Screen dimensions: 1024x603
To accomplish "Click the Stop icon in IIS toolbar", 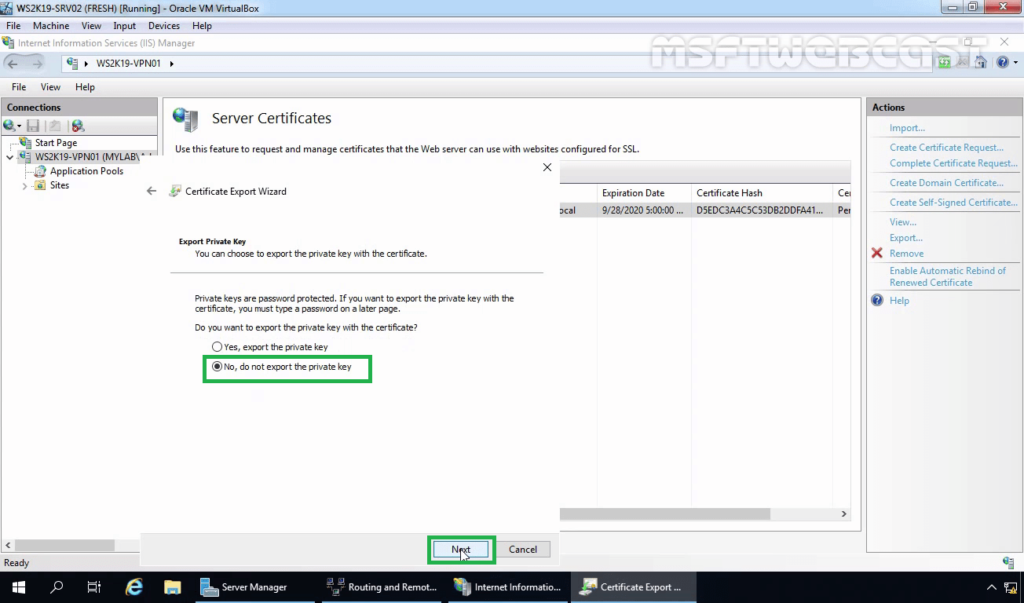I will [963, 63].
